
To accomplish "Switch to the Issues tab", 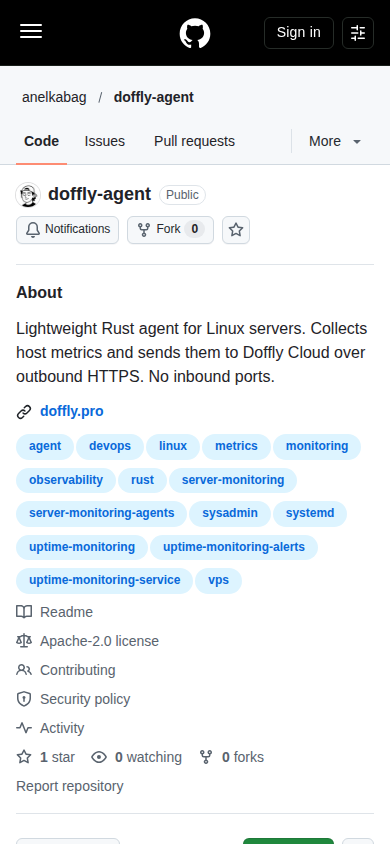I will 104,142.
